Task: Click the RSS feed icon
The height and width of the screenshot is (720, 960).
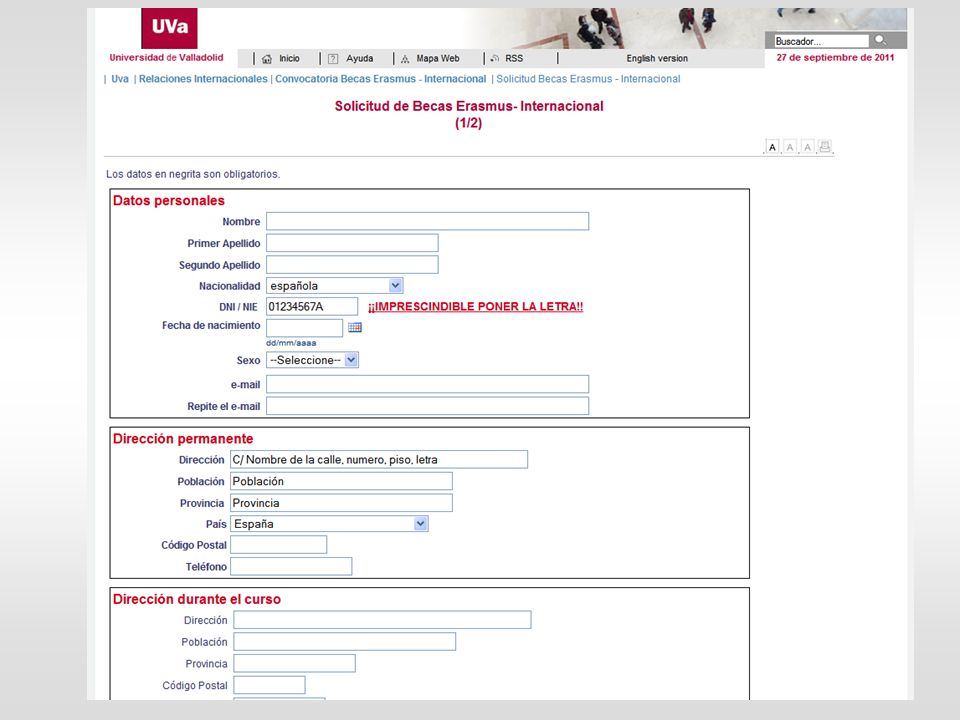Action: pyautogui.click(x=495, y=58)
